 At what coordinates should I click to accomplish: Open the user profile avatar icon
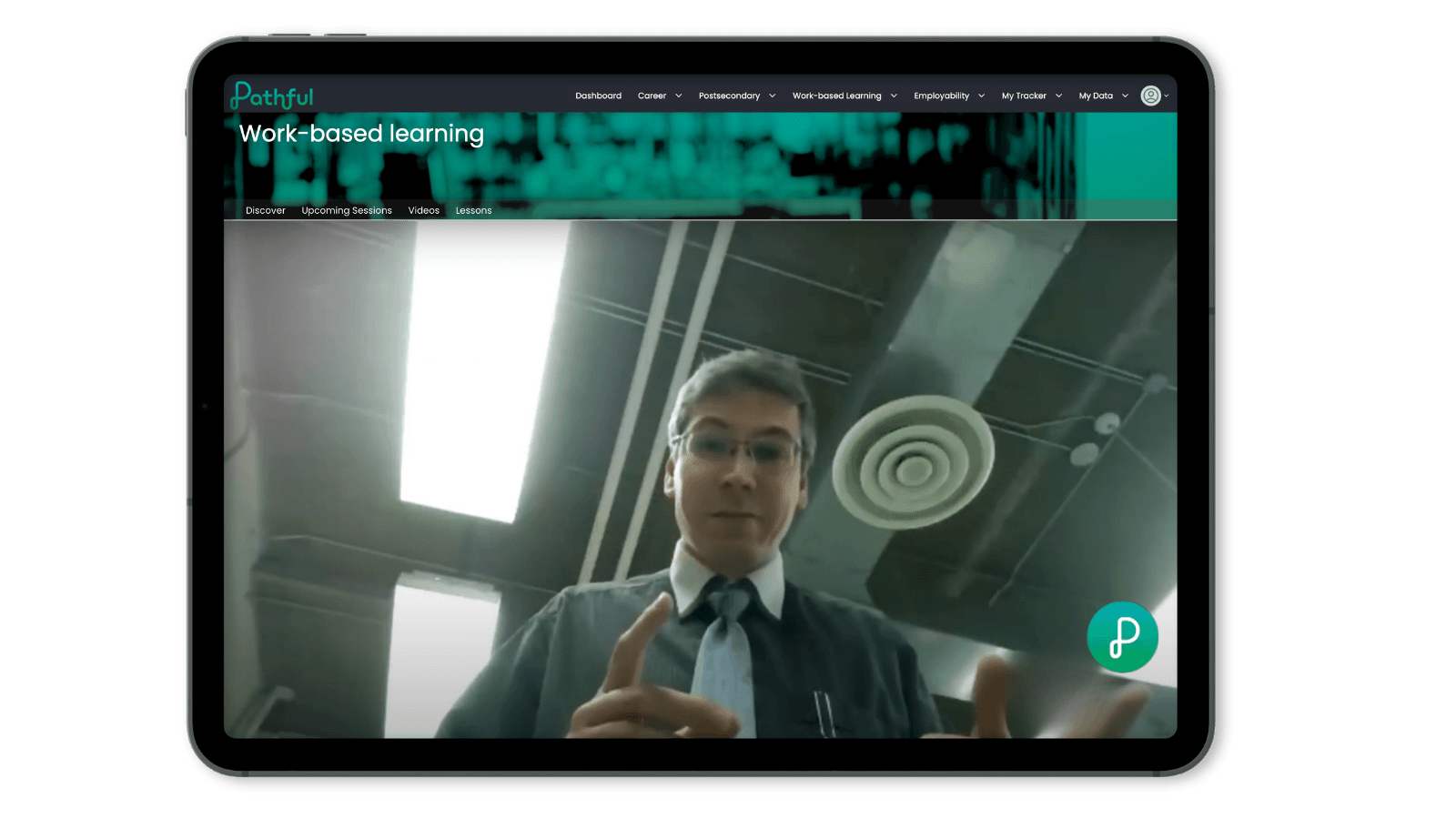[x=1150, y=96]
